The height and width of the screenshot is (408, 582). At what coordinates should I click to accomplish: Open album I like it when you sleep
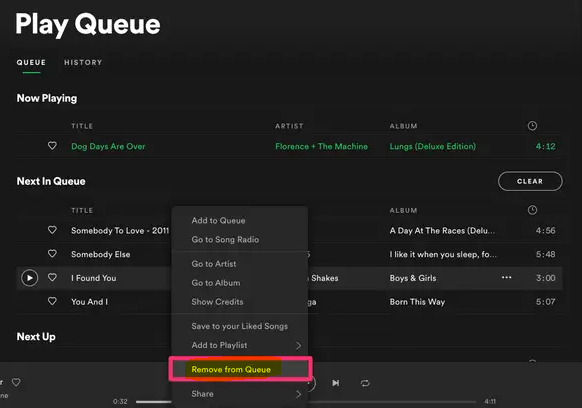tap(443, 254)
